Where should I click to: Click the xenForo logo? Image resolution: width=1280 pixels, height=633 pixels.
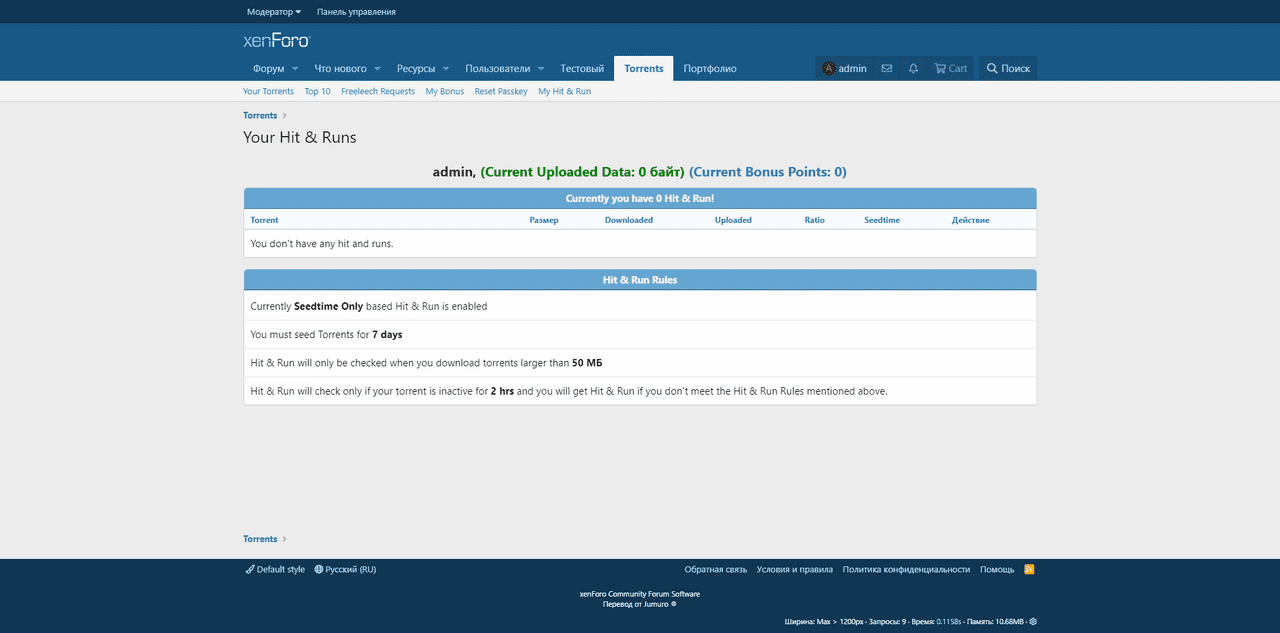[277, 41]
